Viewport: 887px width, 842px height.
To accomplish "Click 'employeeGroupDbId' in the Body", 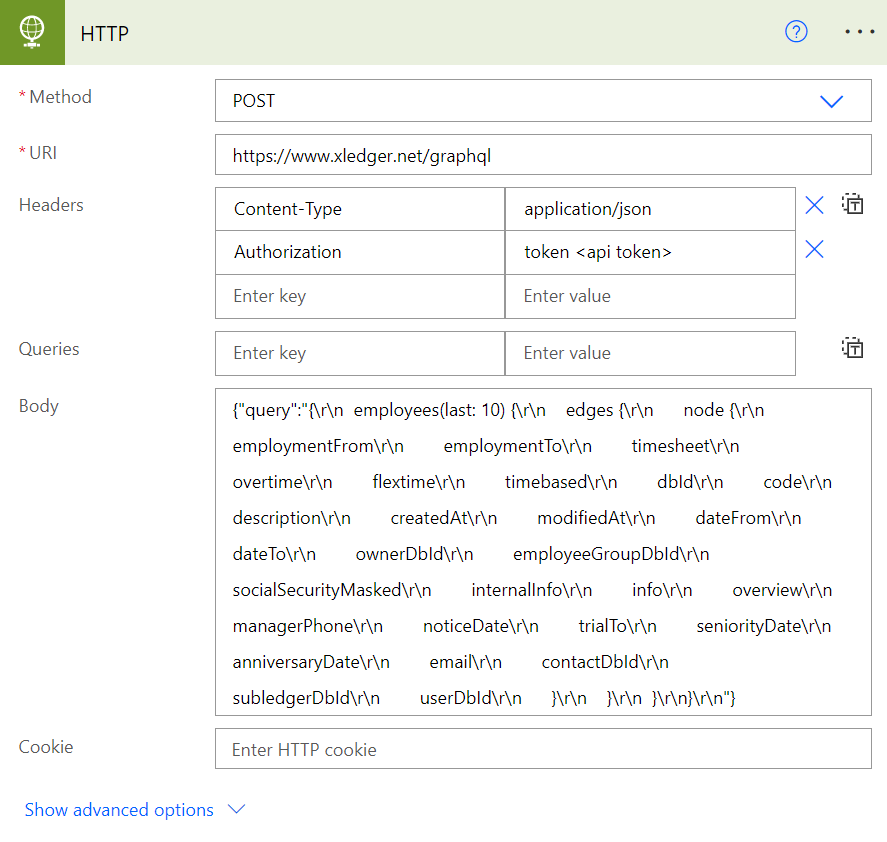I will click(x=596, y=554).
